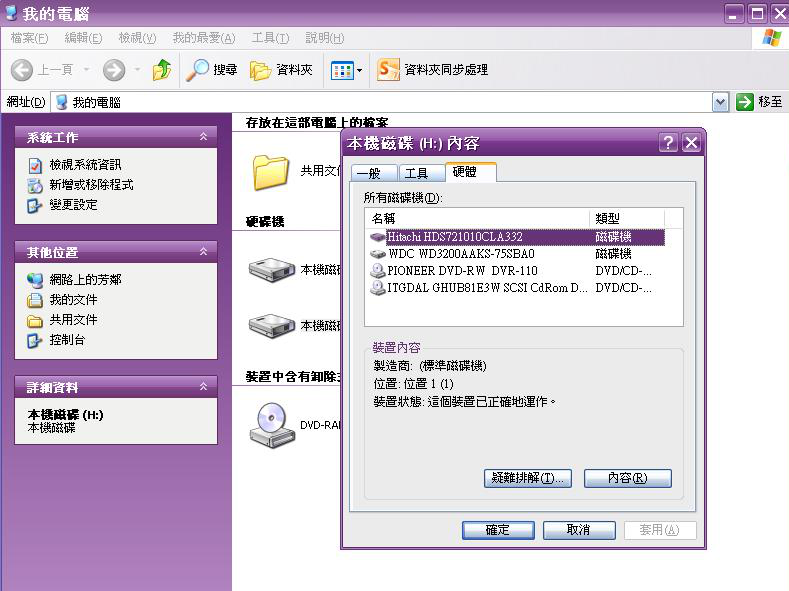Open My Documents (我的文件)
The height and width of the screenshot is (591, 789).
click(62, 299)
